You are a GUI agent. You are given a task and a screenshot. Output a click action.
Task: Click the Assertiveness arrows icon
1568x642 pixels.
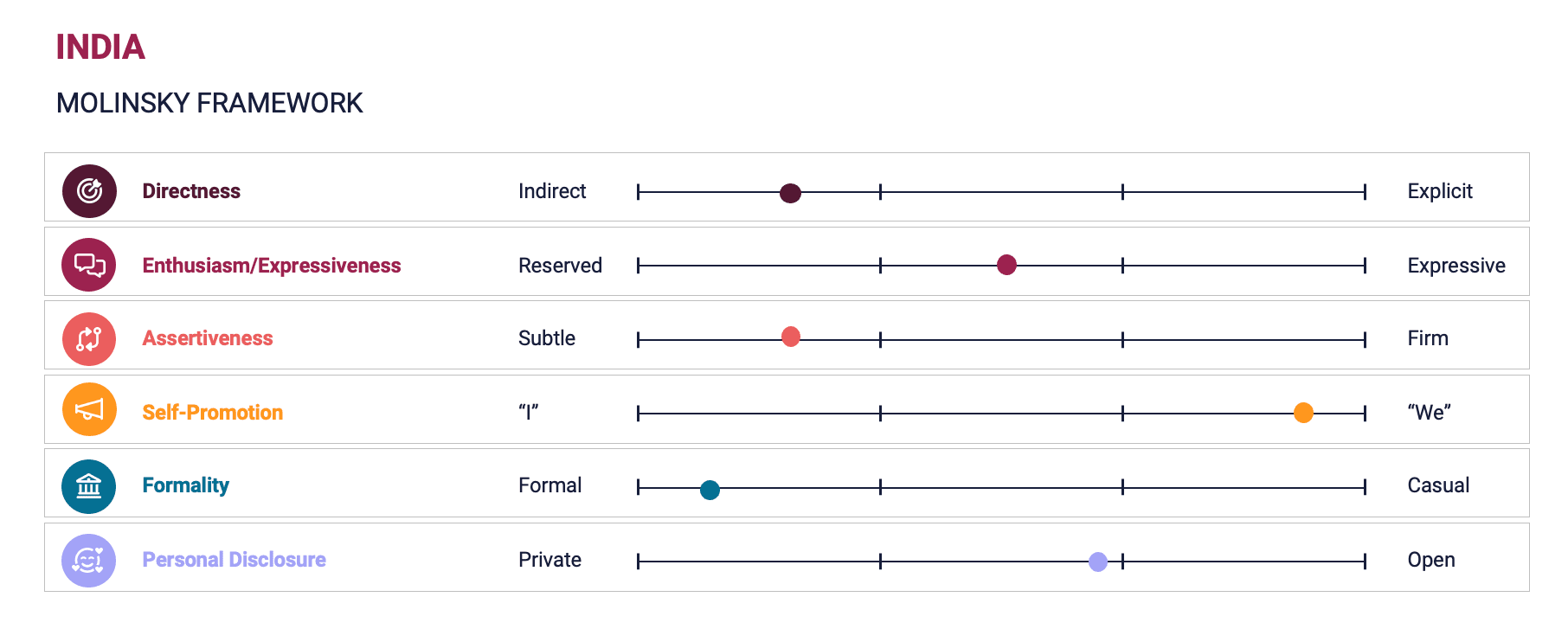[89, 339]
